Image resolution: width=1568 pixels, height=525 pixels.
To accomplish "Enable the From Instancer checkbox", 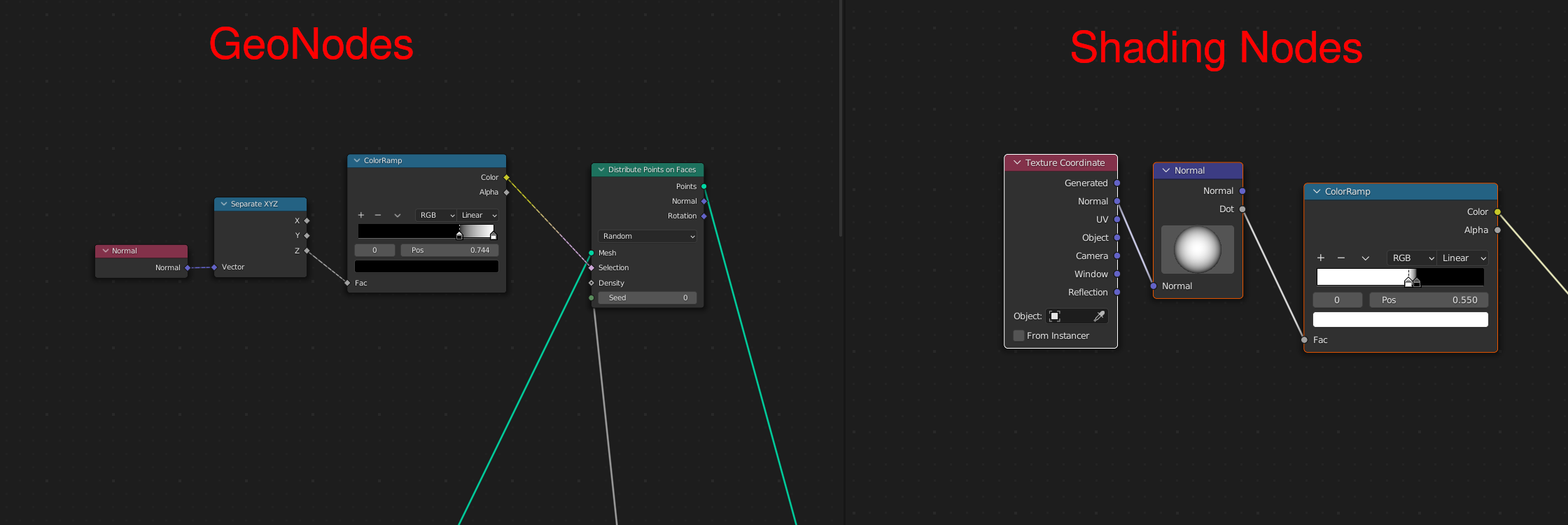I will 1019,336.
